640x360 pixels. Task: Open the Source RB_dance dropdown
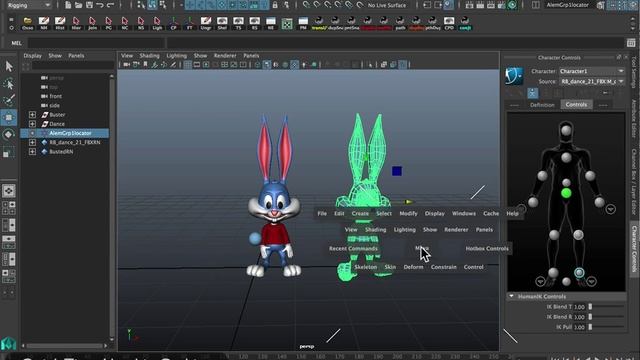pos(592,81)
